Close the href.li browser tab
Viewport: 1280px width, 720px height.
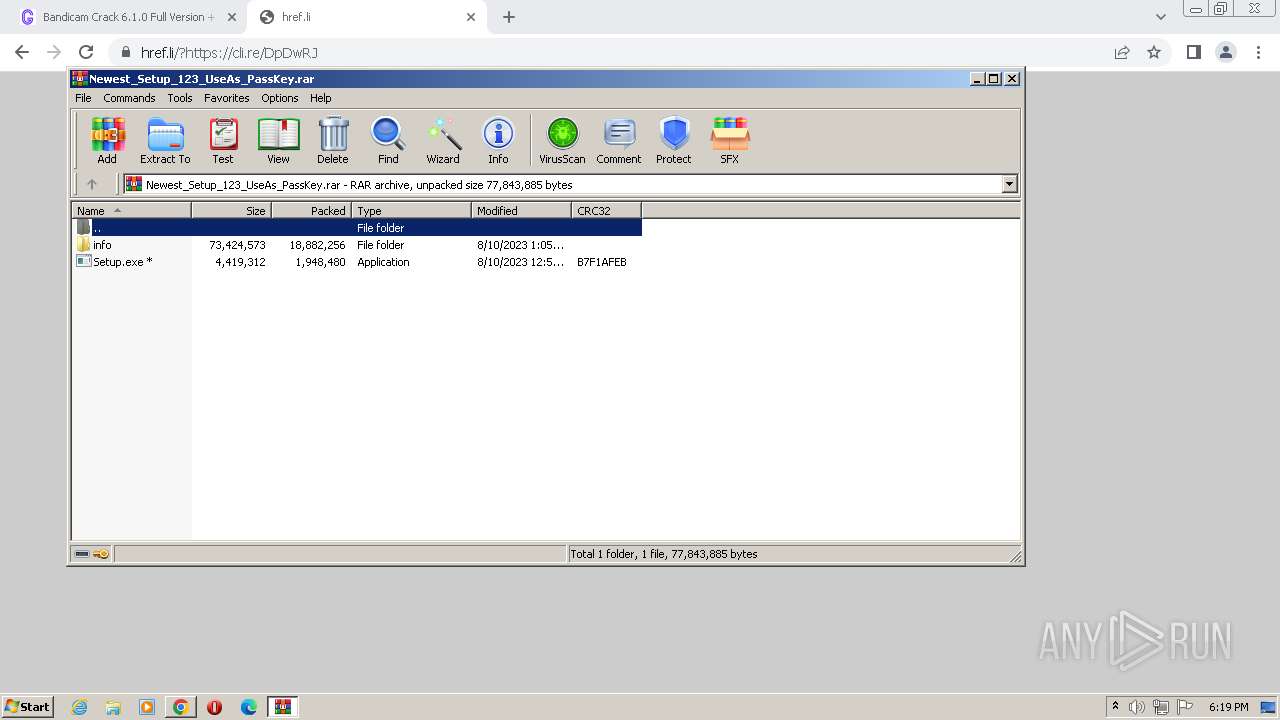[x=471, y=17]
